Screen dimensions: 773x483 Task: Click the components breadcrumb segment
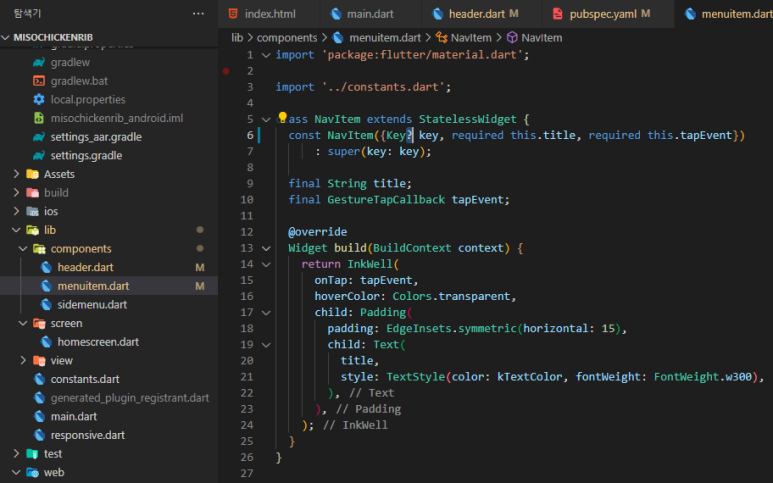[287, 38]
